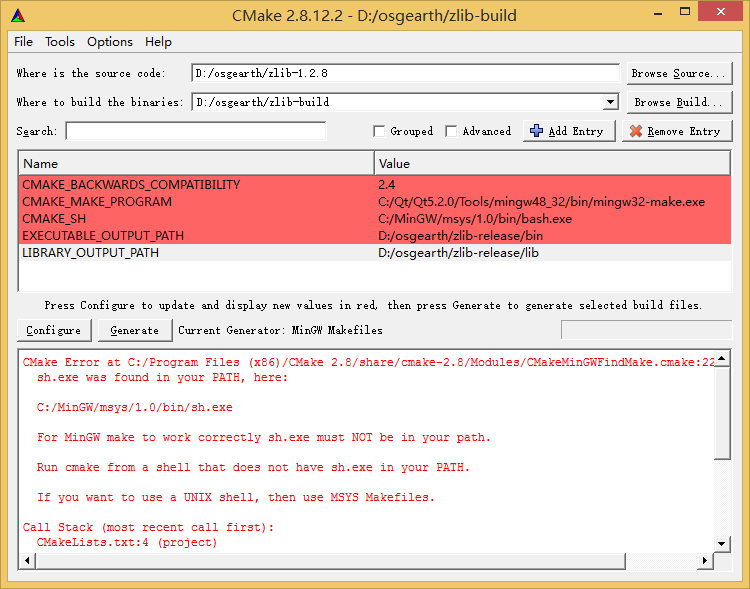Click the Configure button
The height and width of the screenshot is (589, 750).
(x=54, y=330)
